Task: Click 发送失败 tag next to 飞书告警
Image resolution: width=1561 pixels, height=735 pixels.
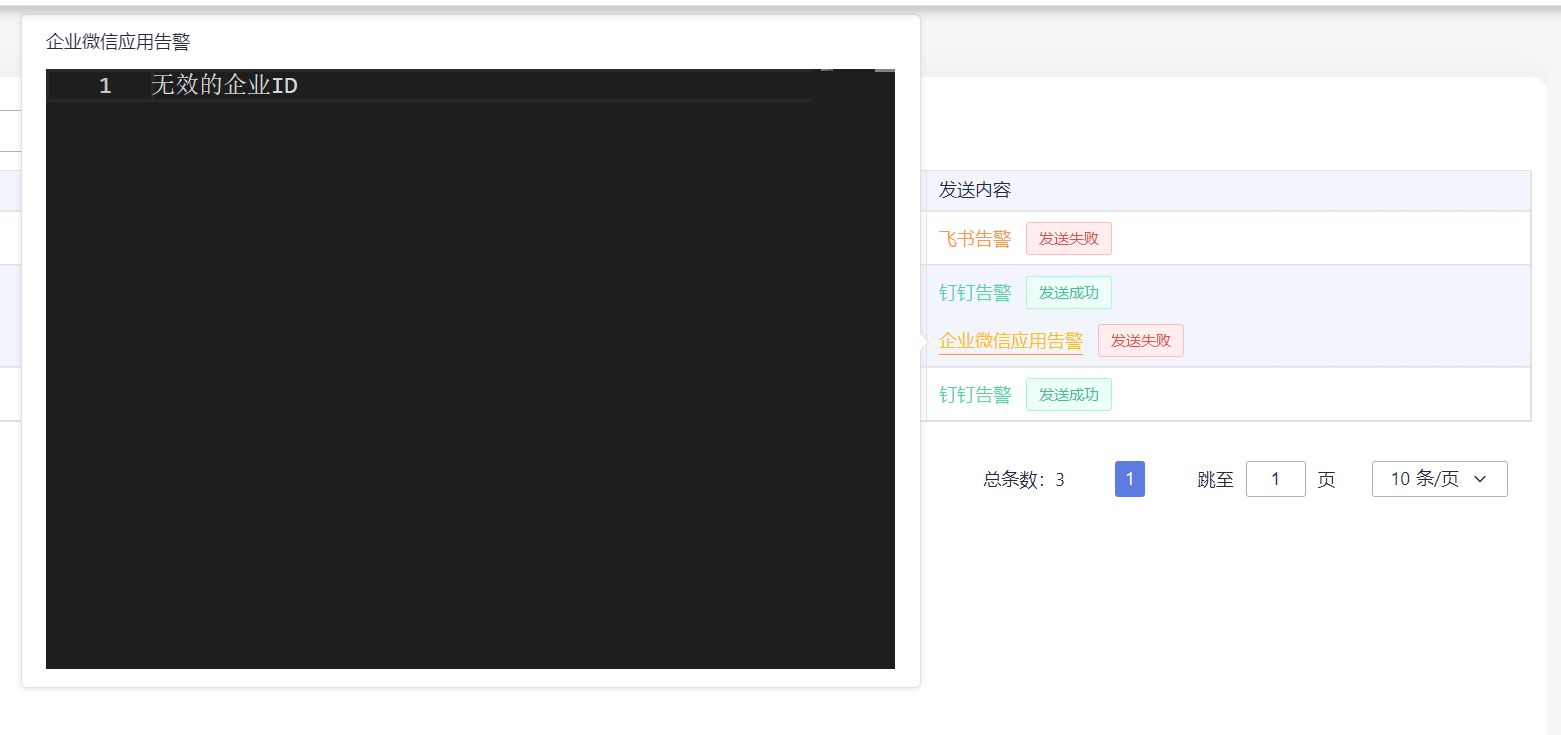Action: (x=1069, y=239)
